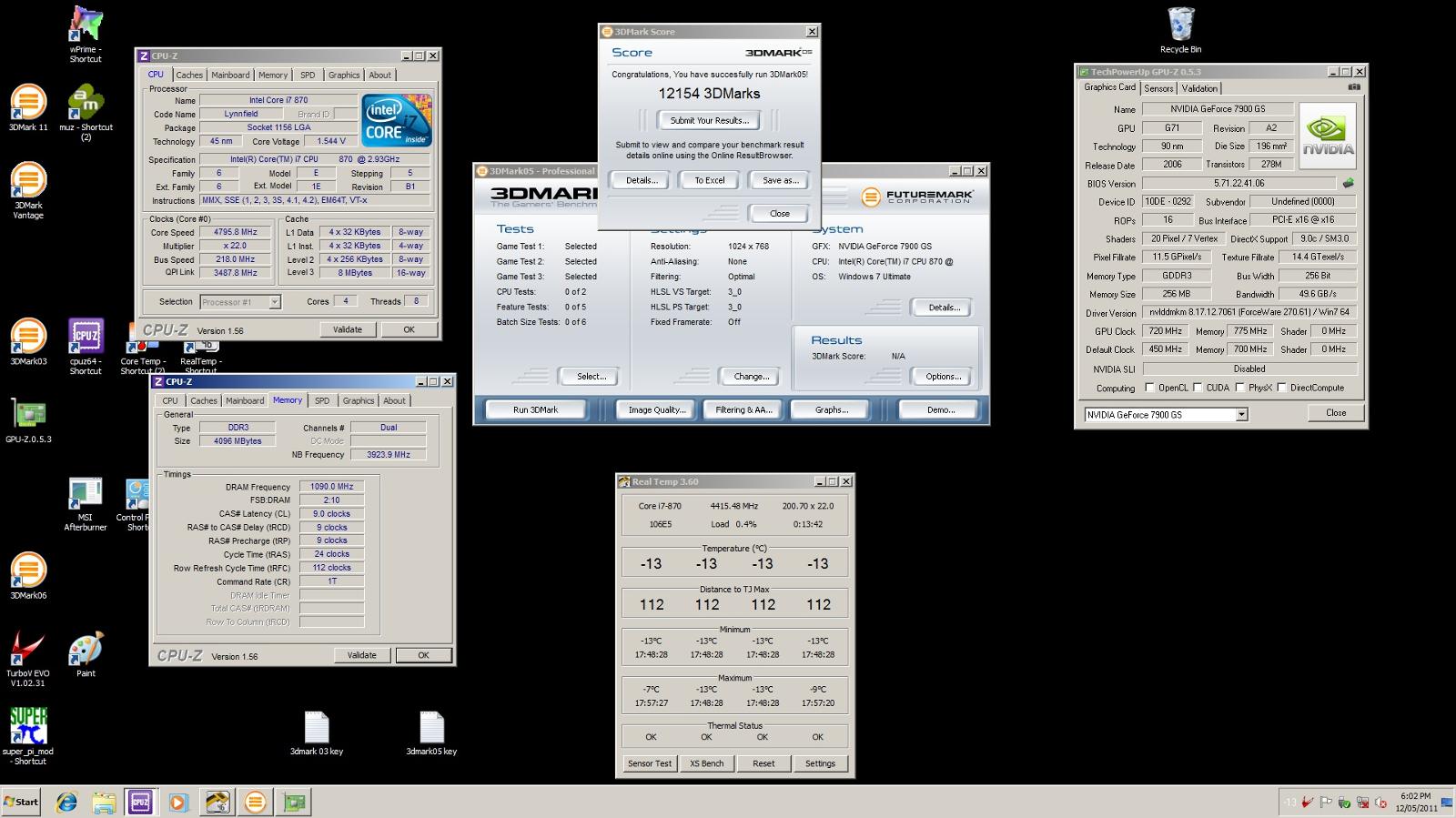The image size is (1456, 818).
Task: Run Sensor Test in Real Temp
Action: [x=650, y=763]
